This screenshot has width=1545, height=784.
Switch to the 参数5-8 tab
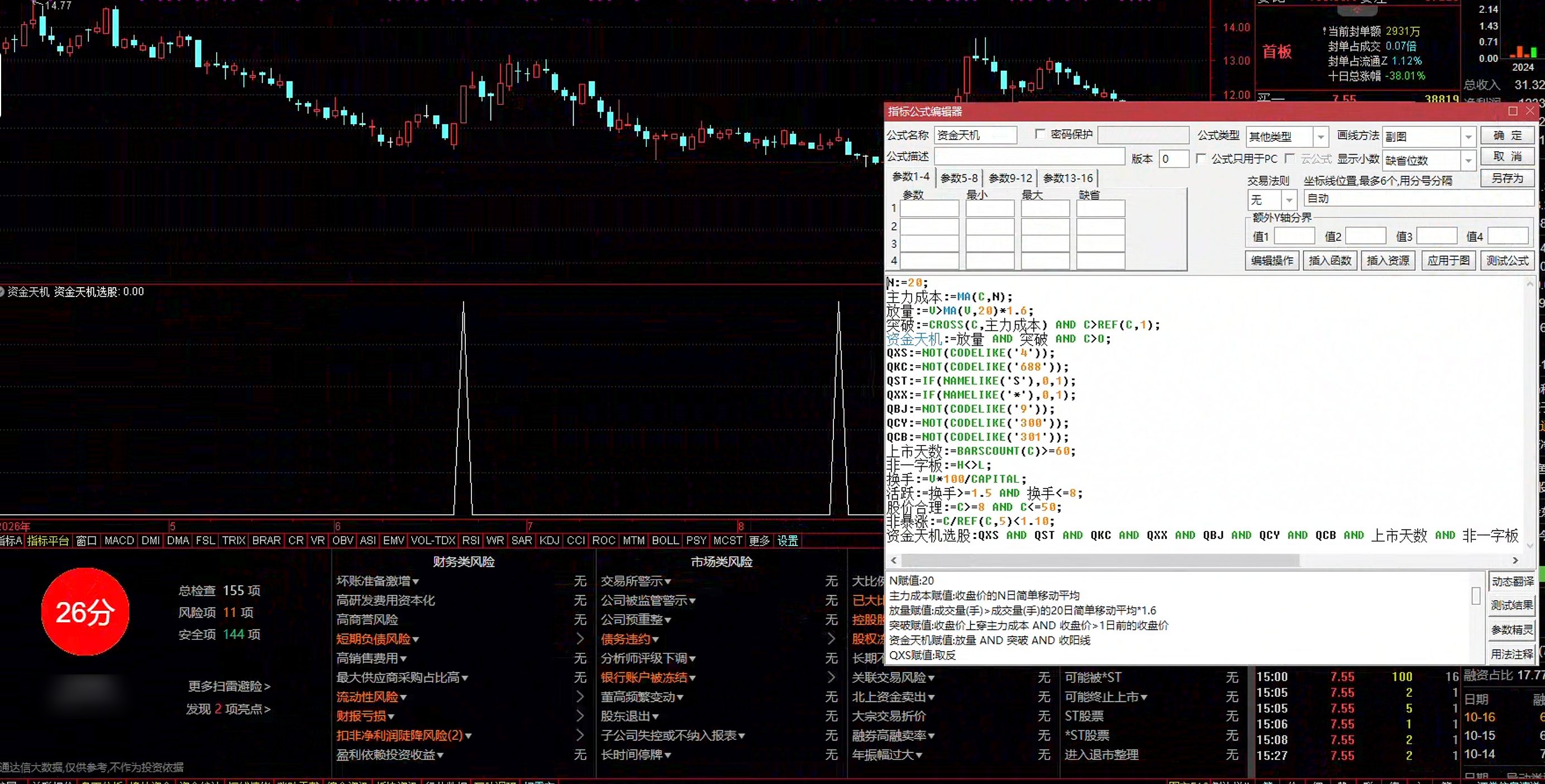pos(959,178)
